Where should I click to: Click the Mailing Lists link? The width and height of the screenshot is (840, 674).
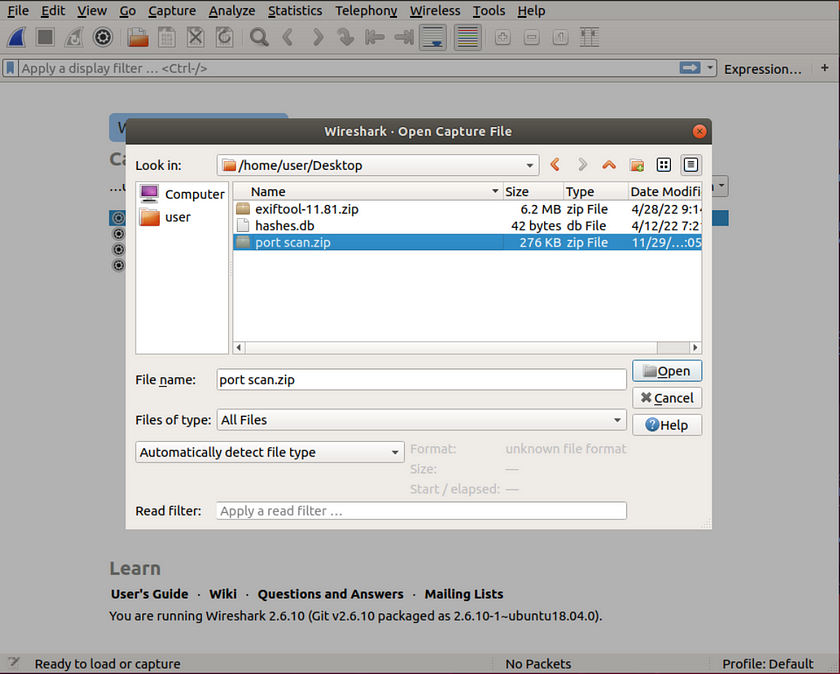point(464,594)
